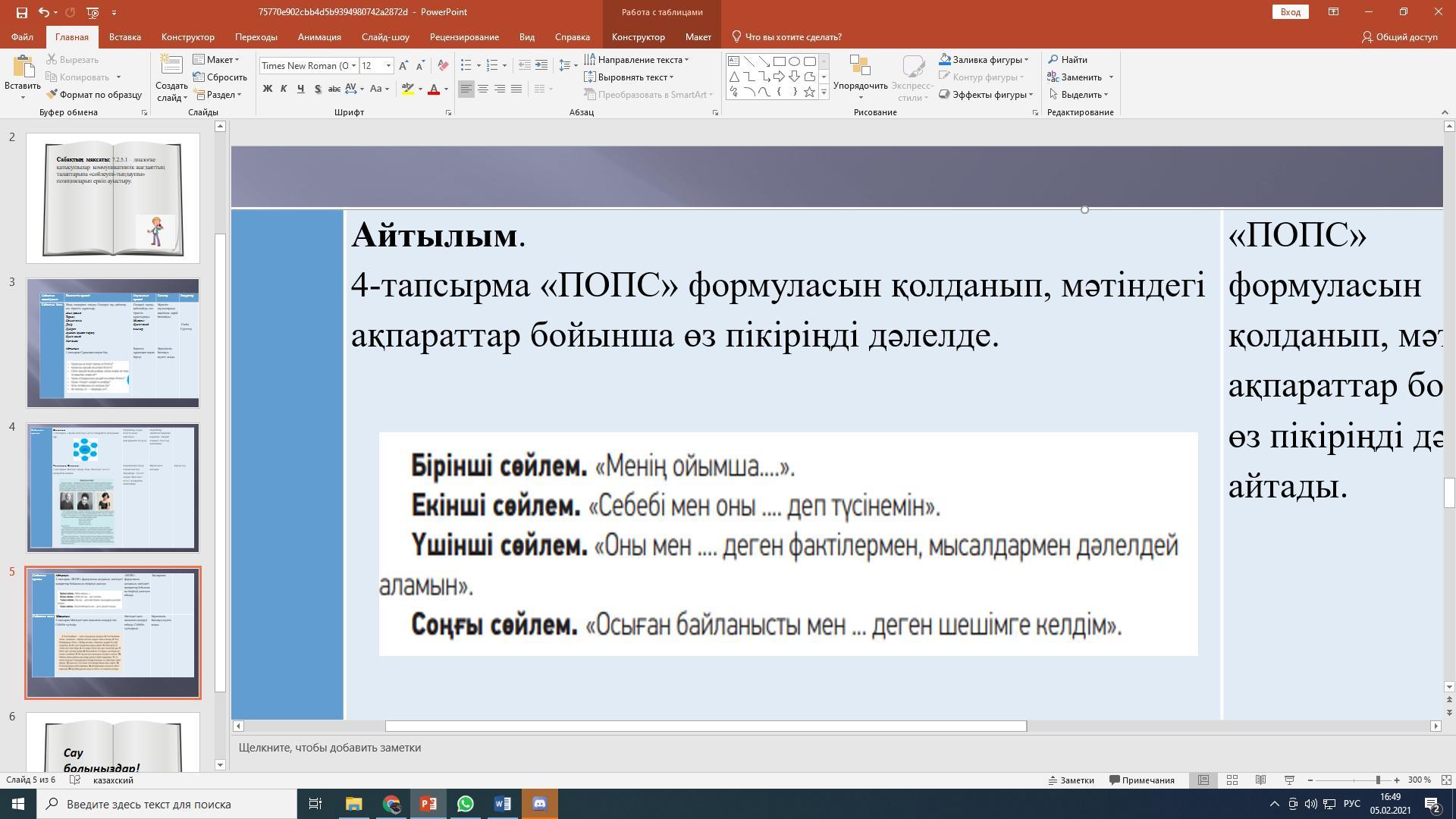Expand the Заливка фигуры dropdown
The width and height of the screenshot is (1456, 819).
coord(1026,60)
